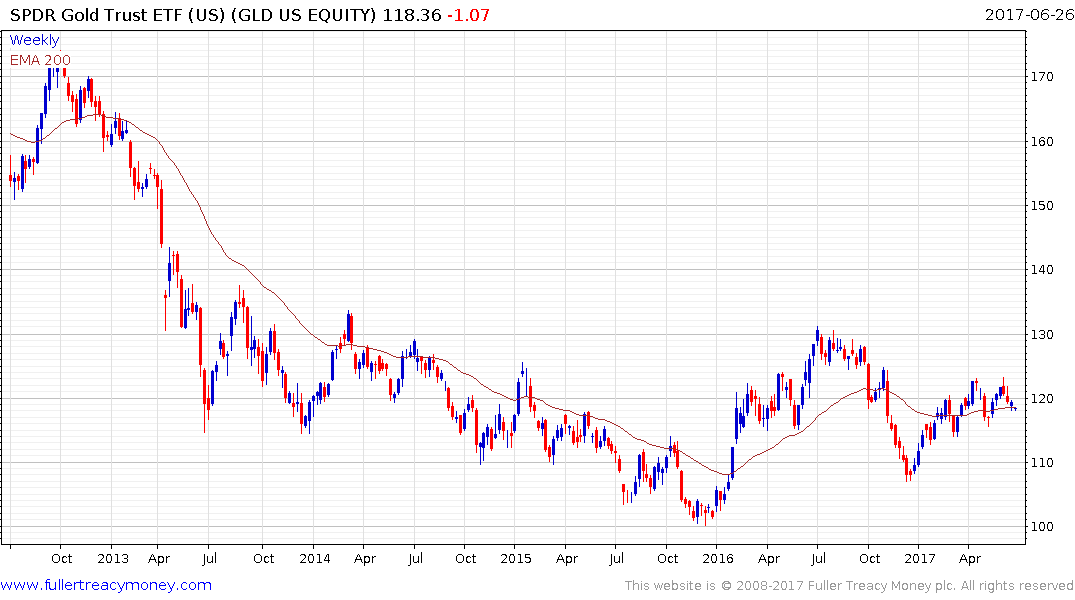Viewport: 1075px width, 600px height.
Task: Click the 170 price axis label
Action: [x=1042, y=77]
